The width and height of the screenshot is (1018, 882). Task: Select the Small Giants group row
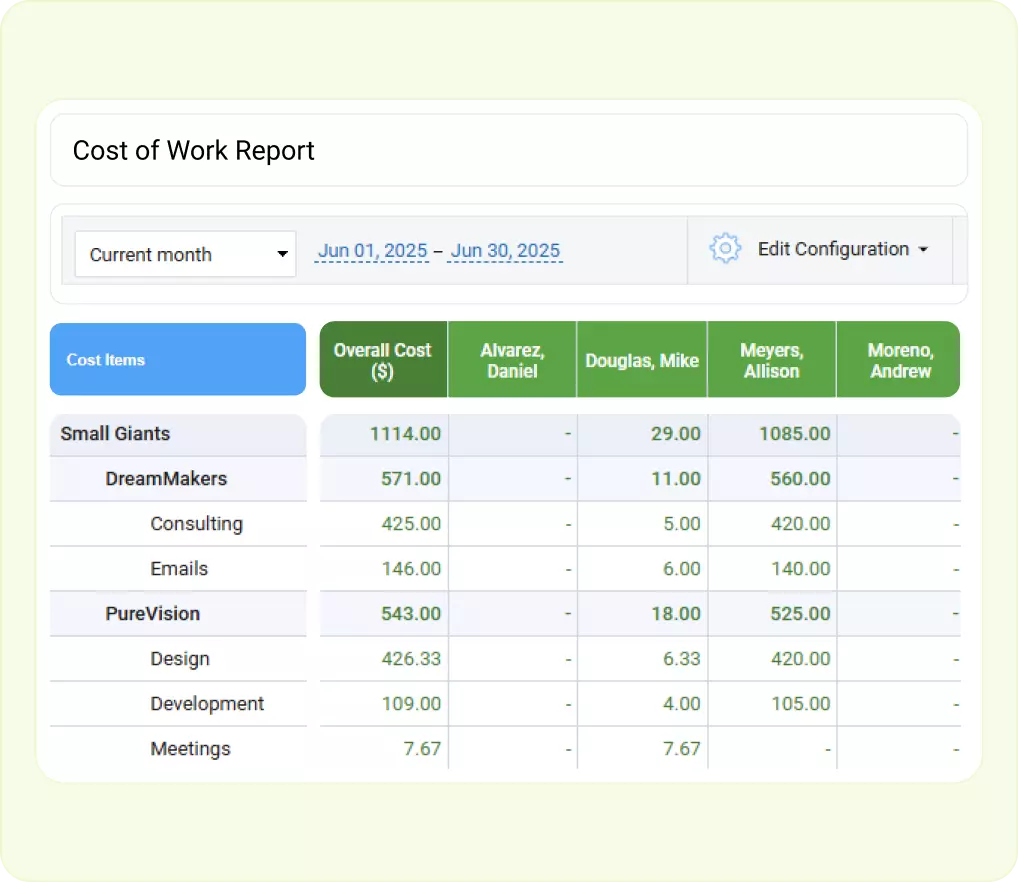pos(114,434)
